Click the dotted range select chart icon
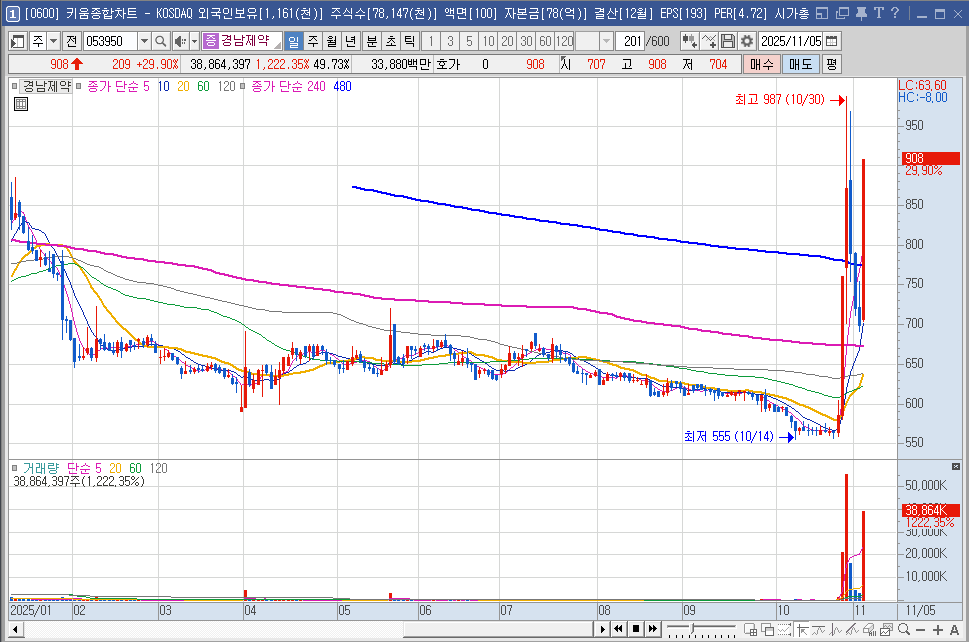The image size is (969, 642). pos(785,630)
